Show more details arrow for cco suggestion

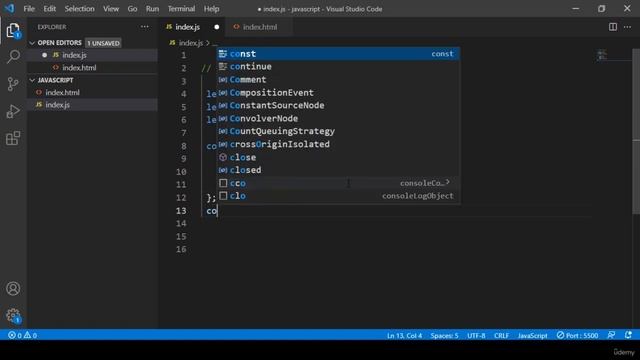click(448, 182)
